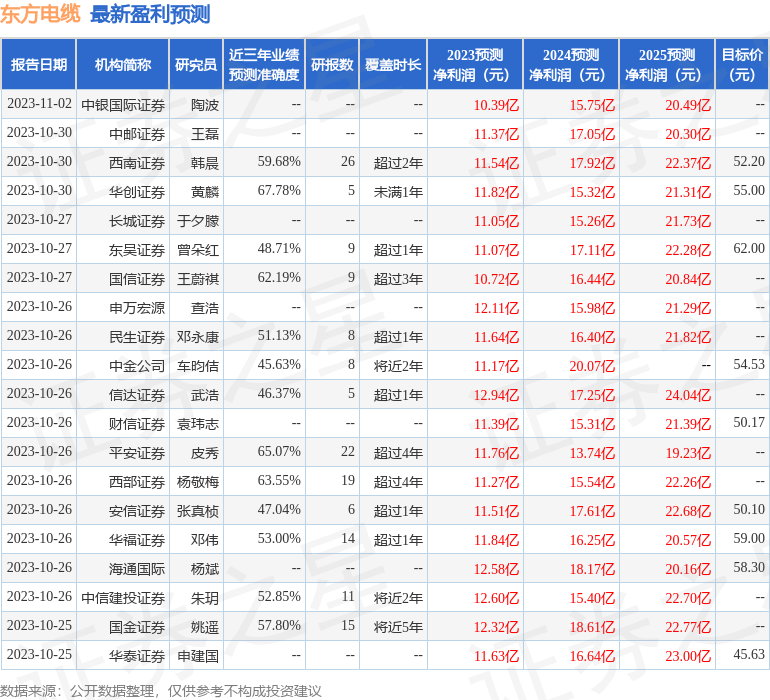Screen dimensions: 770x700
Task: Click researcher name 邓永康
Action: [x=198, y=336]
